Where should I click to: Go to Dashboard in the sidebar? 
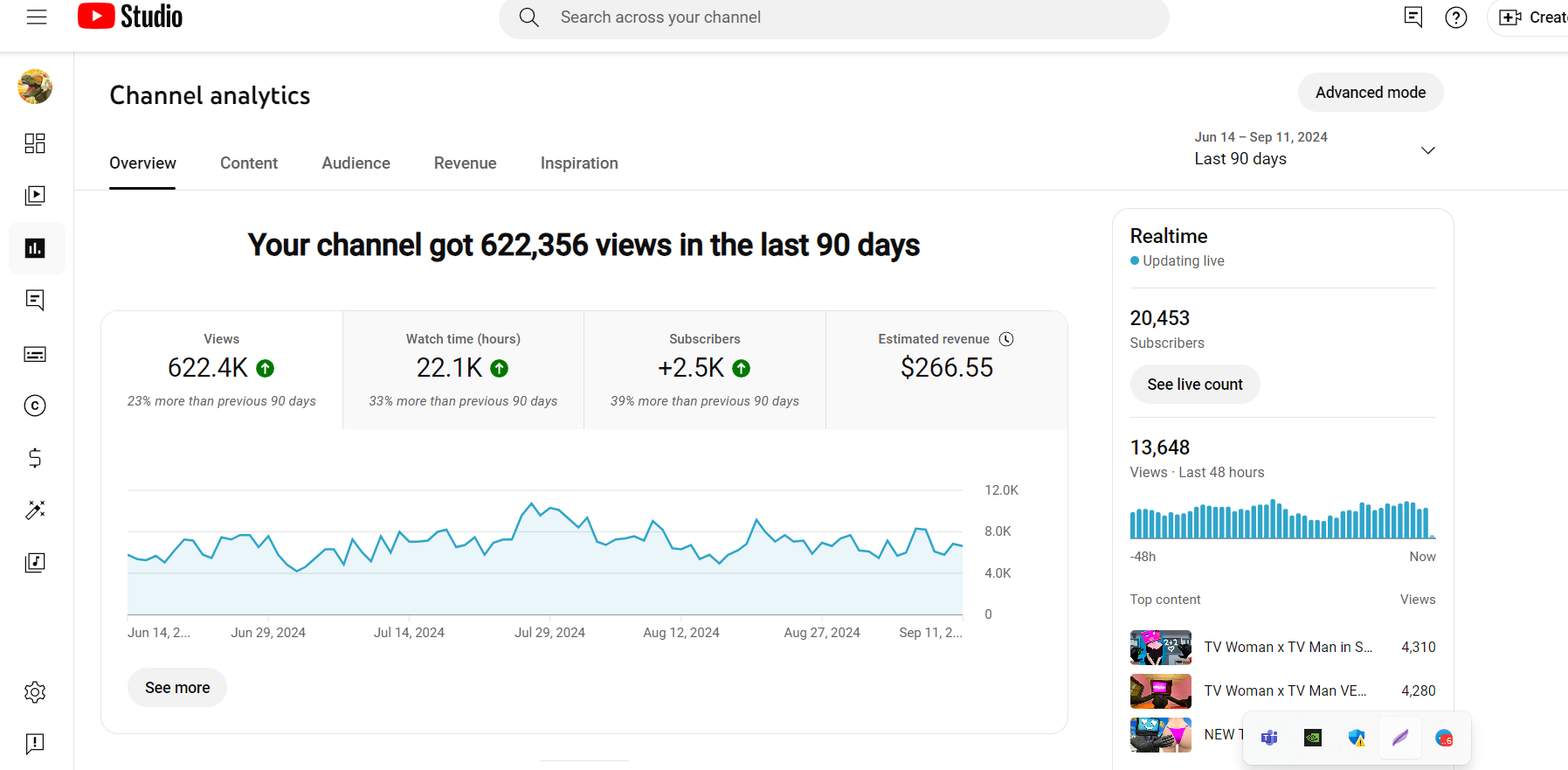tap(35, 143)
